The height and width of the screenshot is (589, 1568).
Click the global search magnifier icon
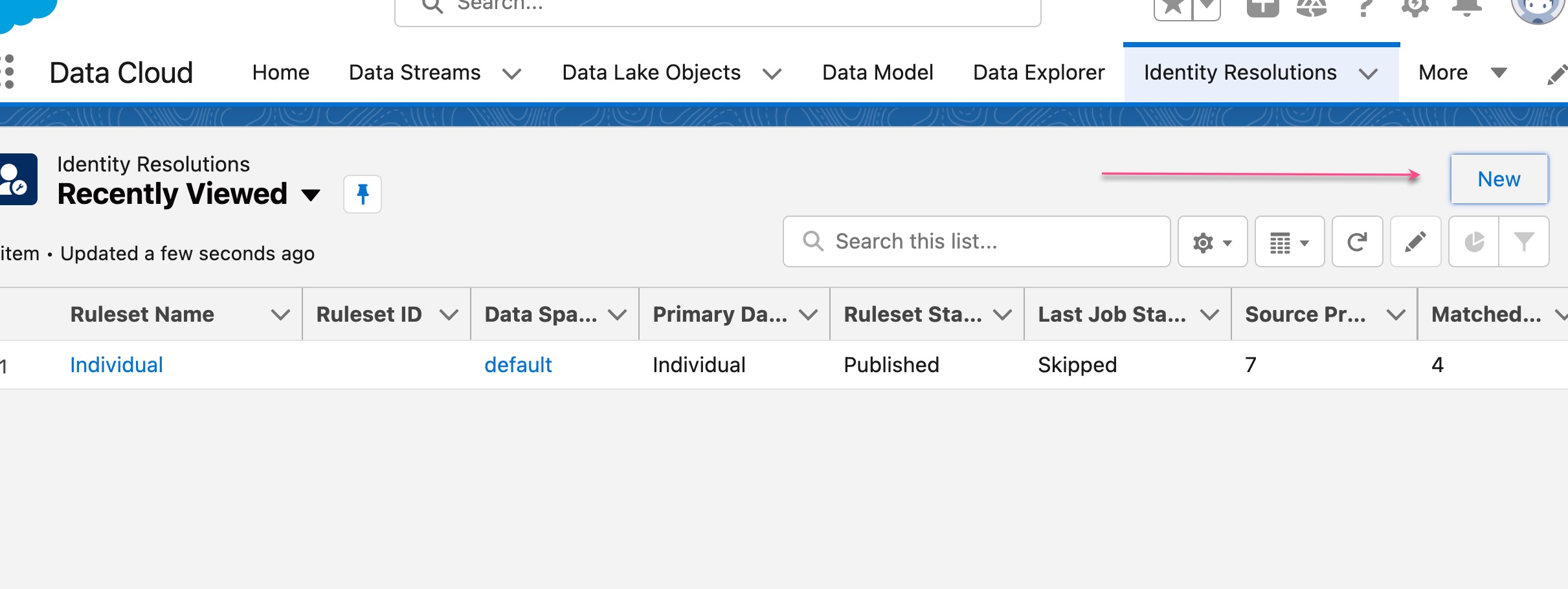click(x=432, y=5)
